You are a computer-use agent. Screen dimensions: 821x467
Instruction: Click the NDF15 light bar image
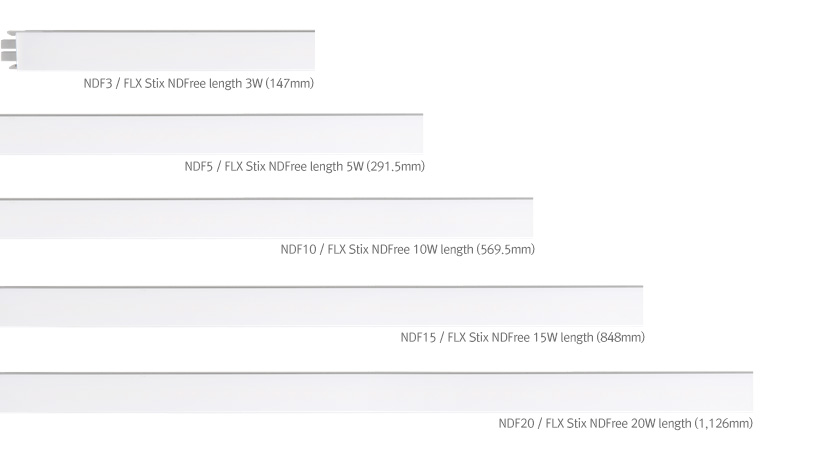click(322, 306)
